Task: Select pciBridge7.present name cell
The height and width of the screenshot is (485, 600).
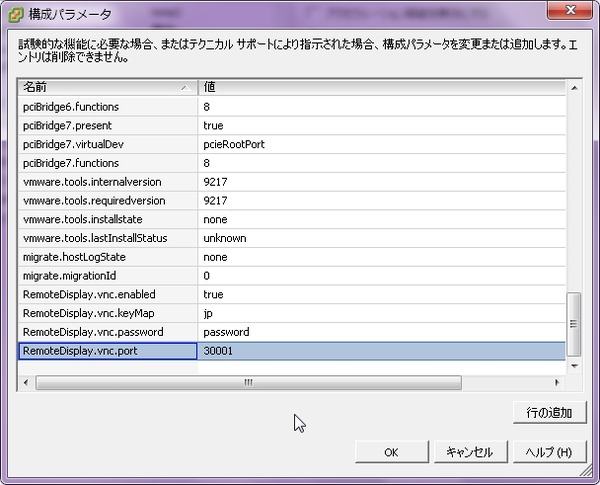Action: pyautogui.click(x=108, y=126)
